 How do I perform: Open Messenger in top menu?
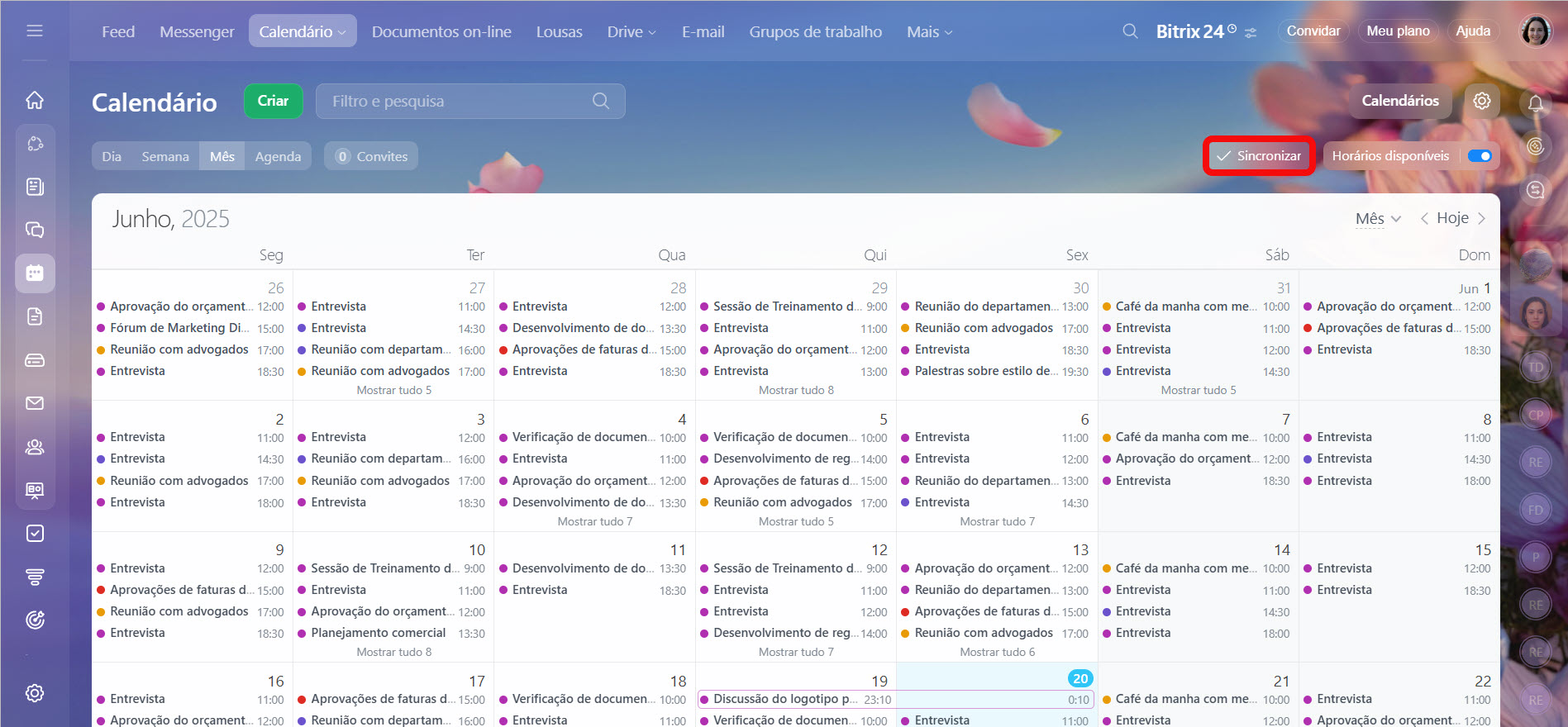tap(197, 31)
